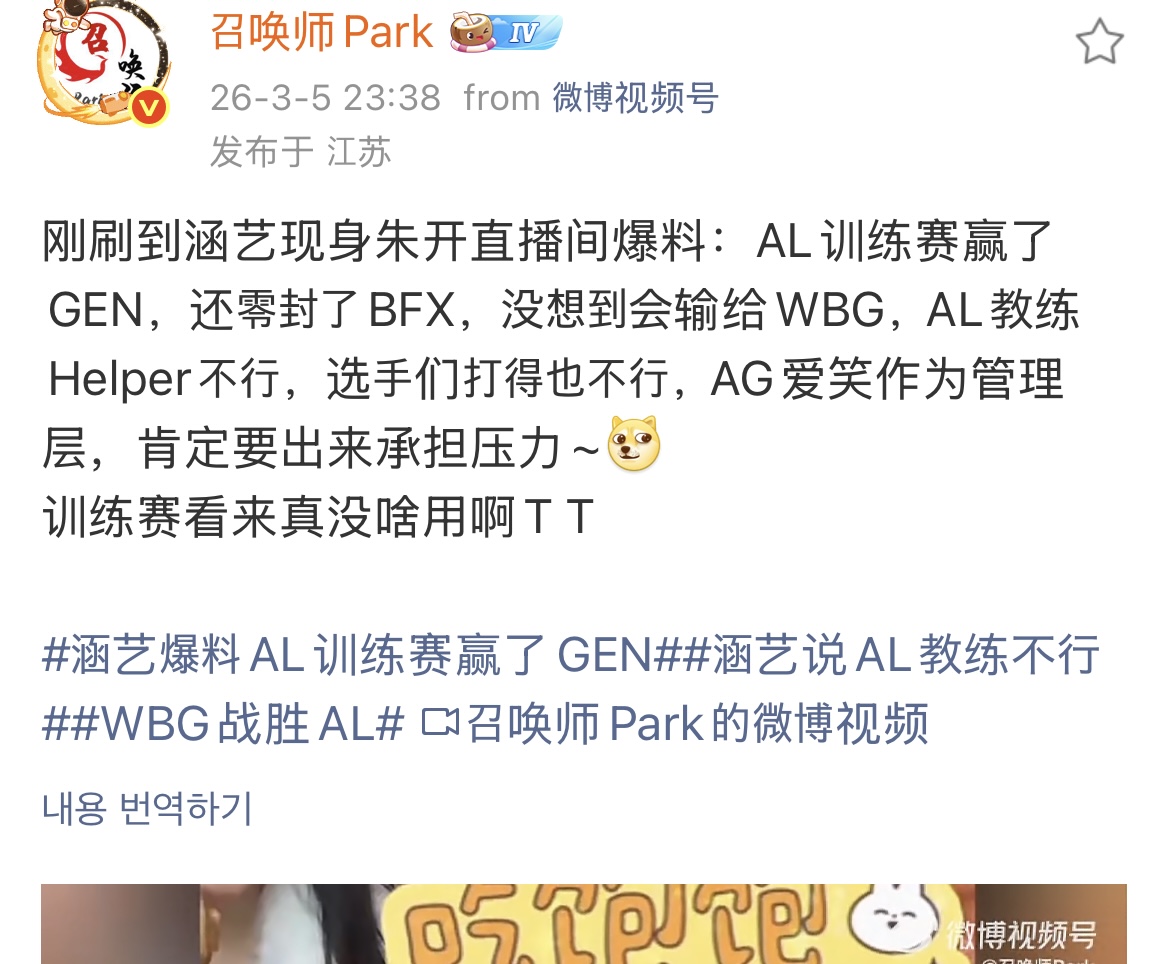
Task: Play the video thumbnail below the post
Action: click(x=584, y=924)
